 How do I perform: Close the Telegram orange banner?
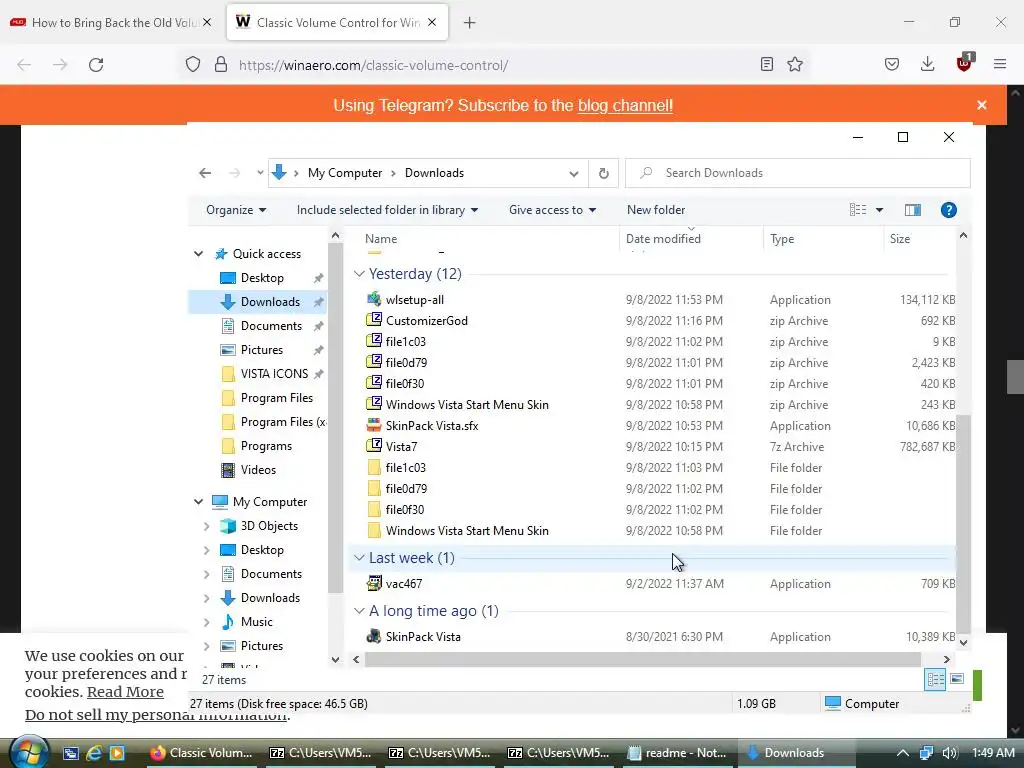pyautogui.click(x=982, y=105)
